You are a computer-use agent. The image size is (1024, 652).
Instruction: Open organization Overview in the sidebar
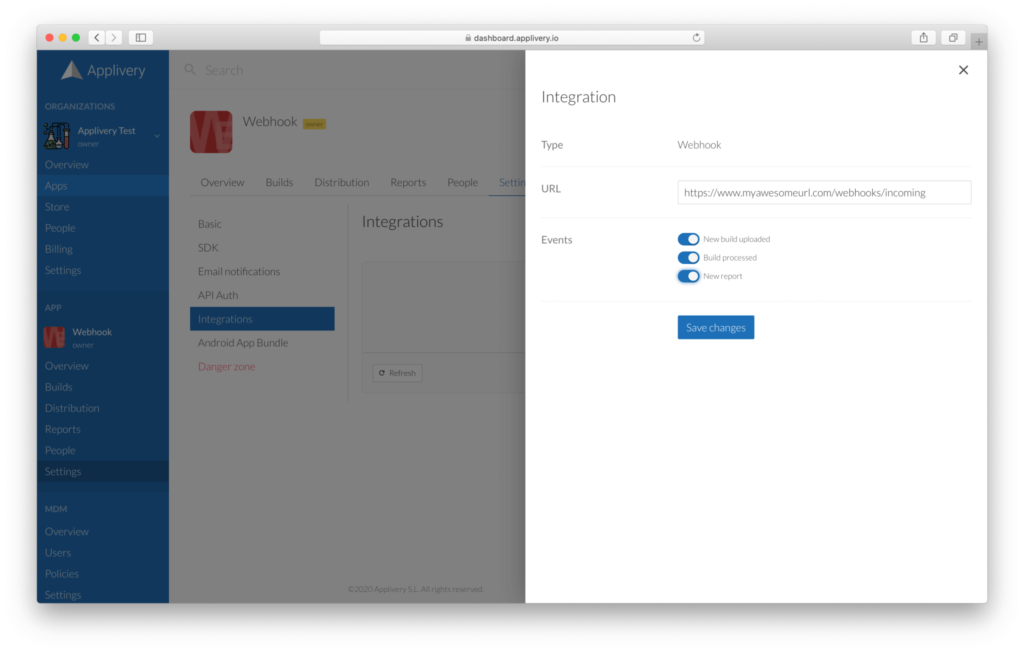pos(103,165)
